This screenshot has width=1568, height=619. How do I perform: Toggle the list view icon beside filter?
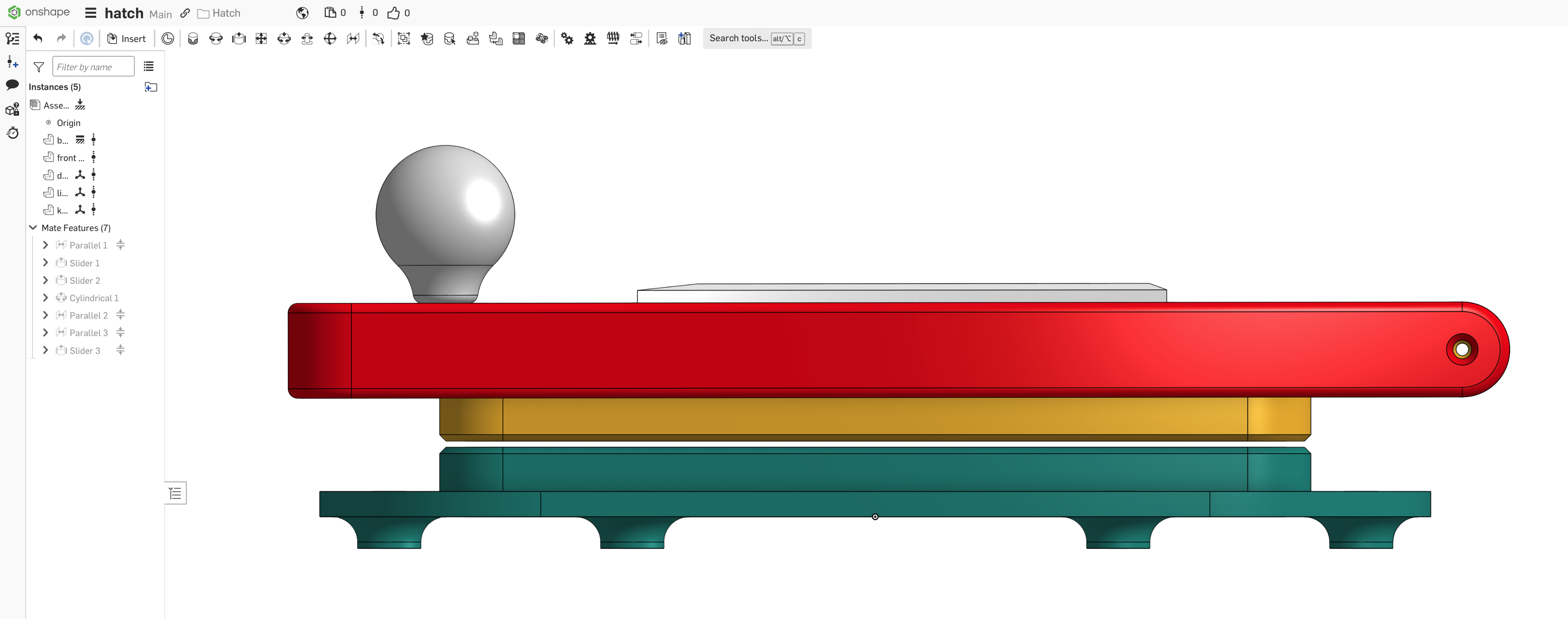point(149,66)
